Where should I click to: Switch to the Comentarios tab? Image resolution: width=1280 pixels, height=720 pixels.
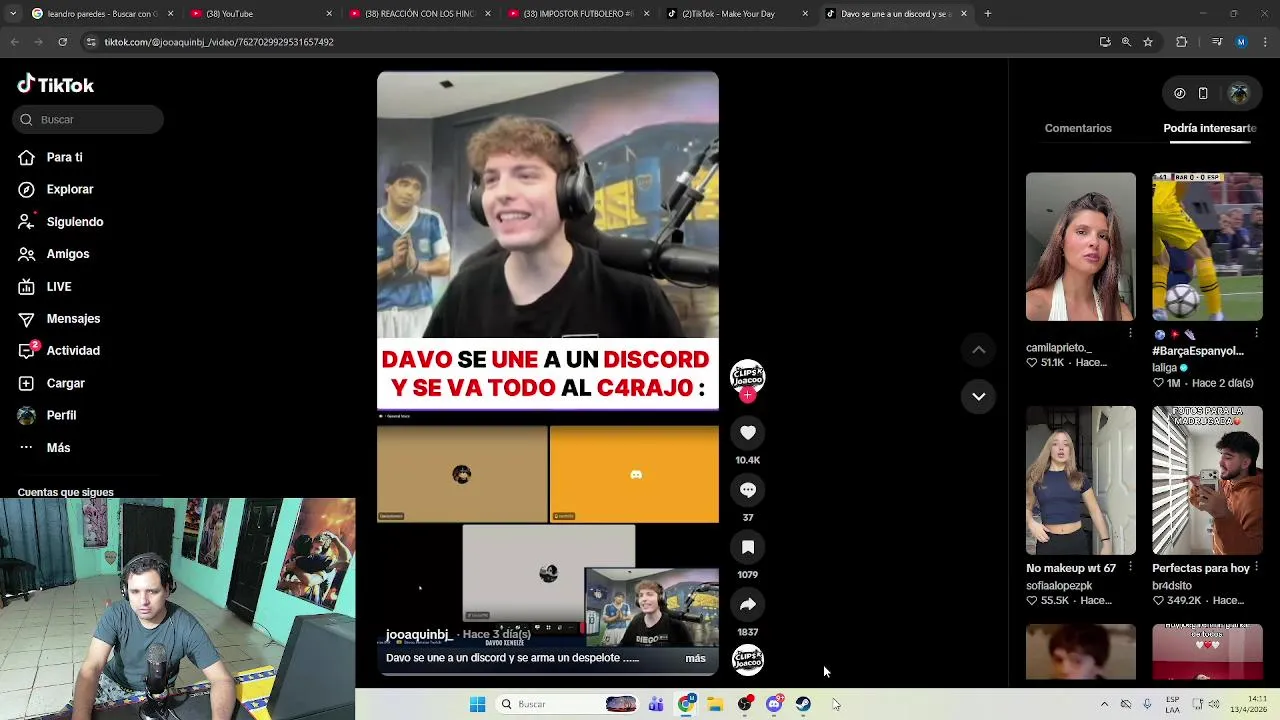click(x=1078, y=128)
